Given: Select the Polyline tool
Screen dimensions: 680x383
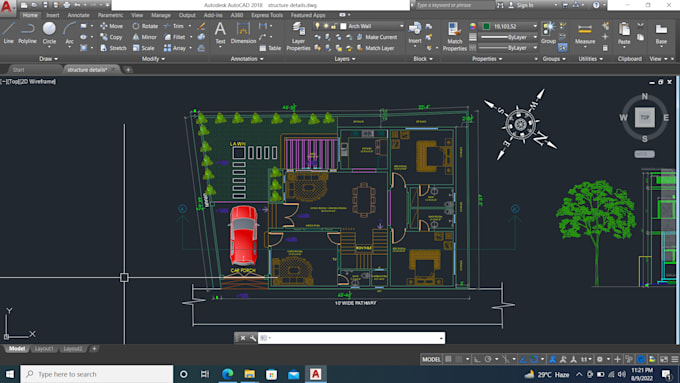Looking at the screenshot, I should (27, 33).
